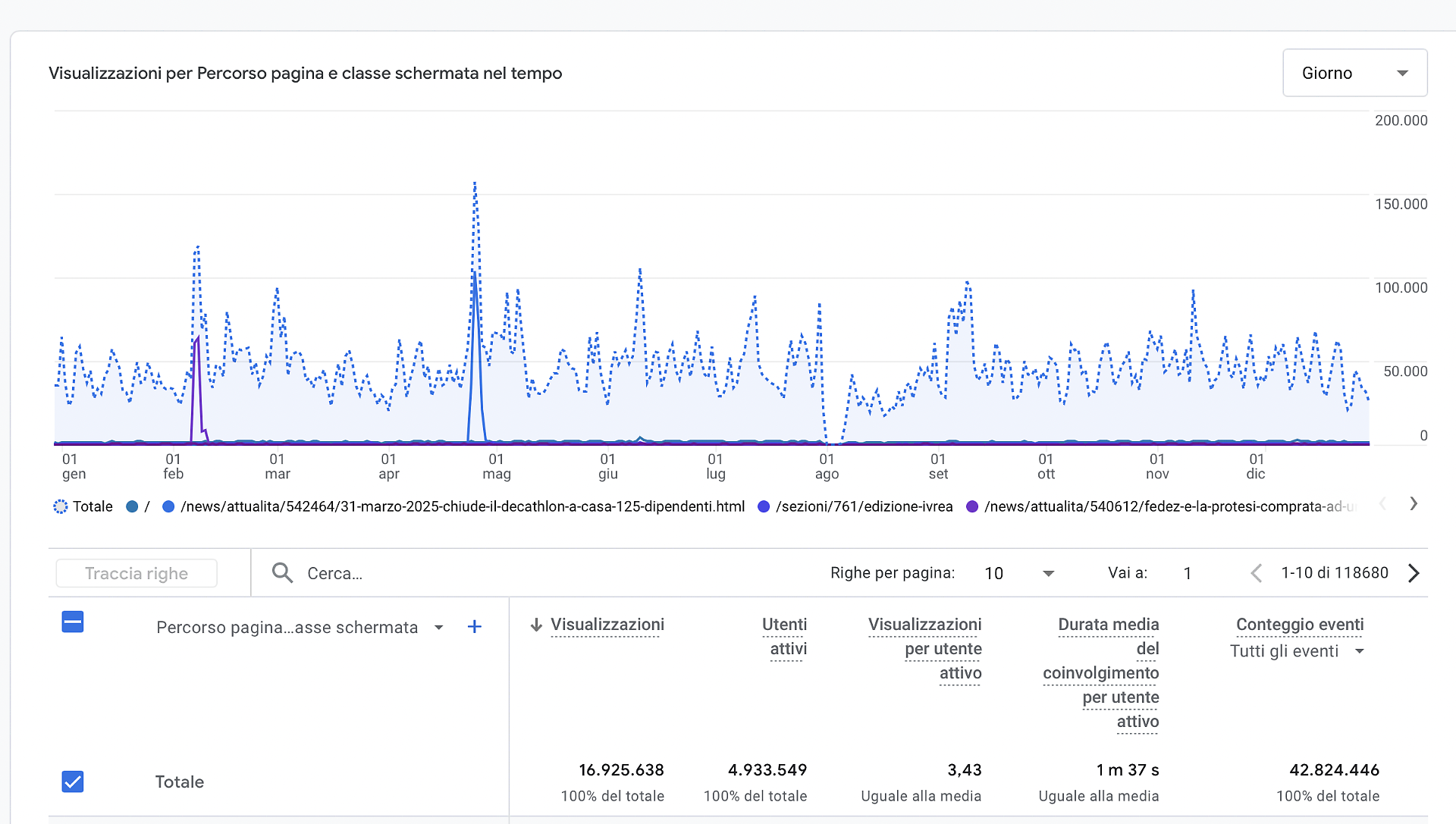The image size is (1456, 824).
Task: Go to previous table page arrow
Action: pyautogui.click(x=1256, y=573)
